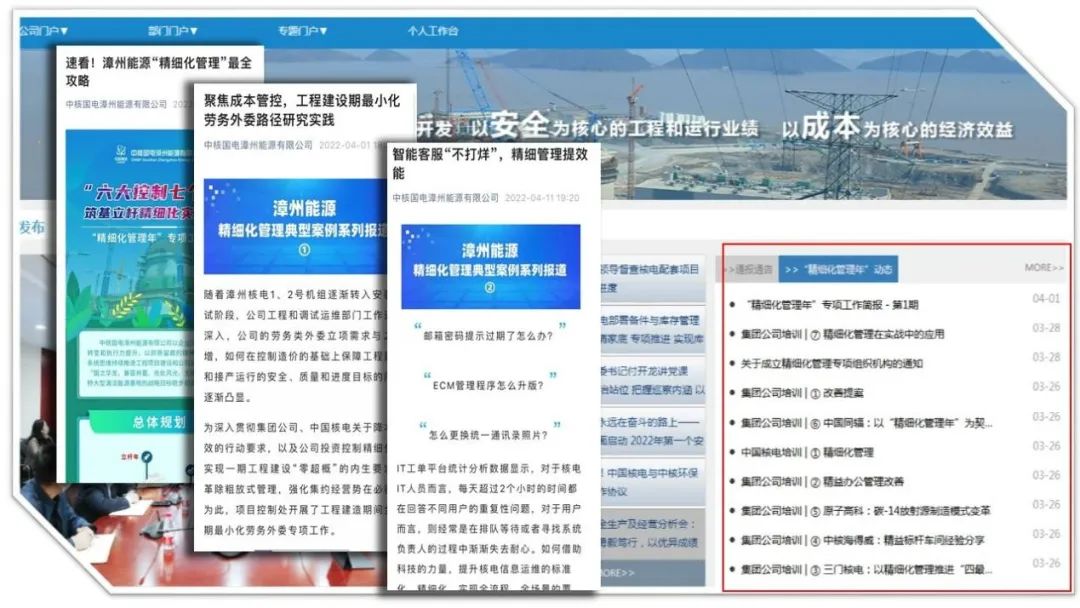Click article title 速看！漳州能源"精细化管理"最全攻略
1080x608 pixels.
(159, 72)
